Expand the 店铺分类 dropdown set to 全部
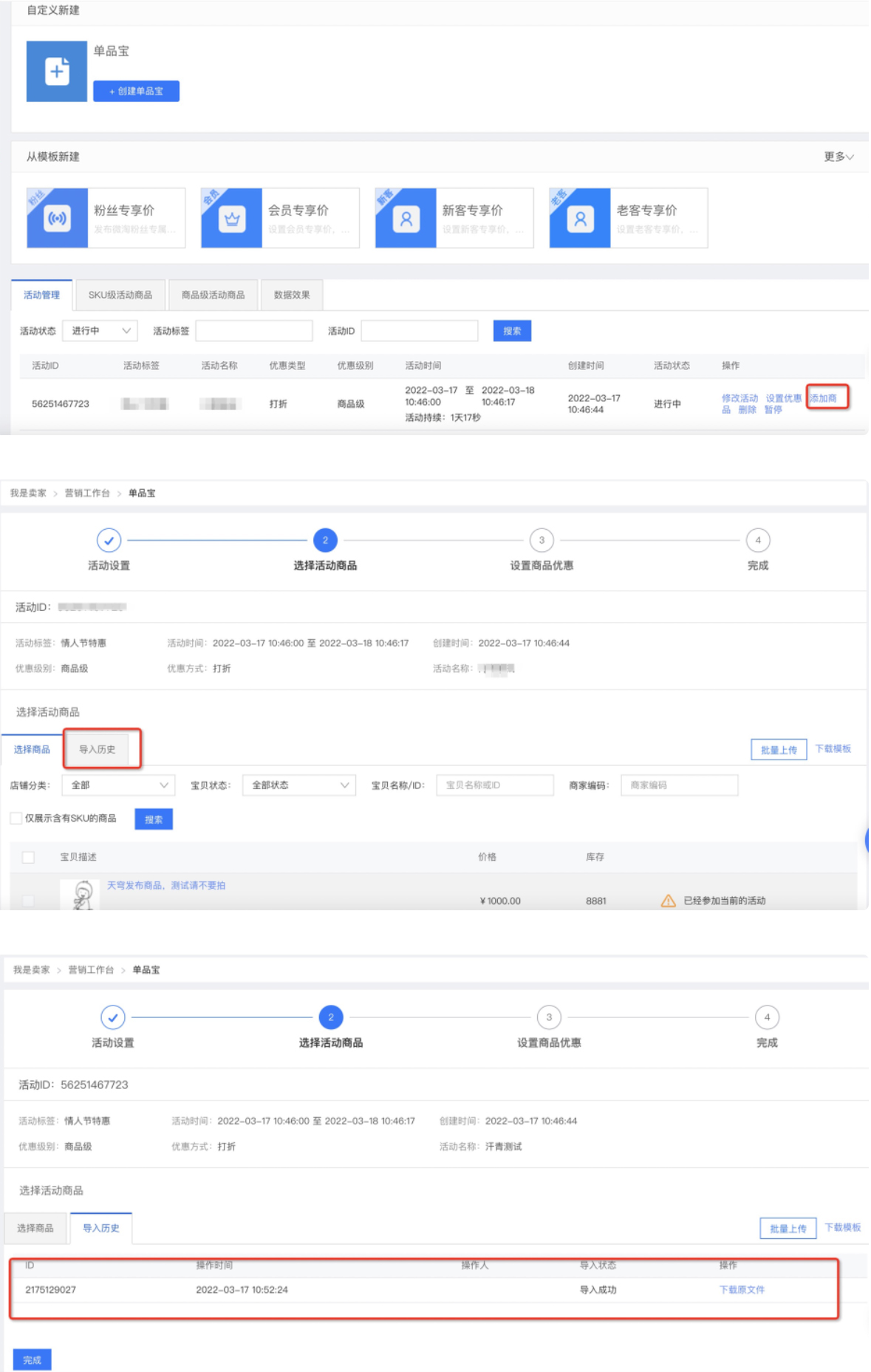The height and width of the screenshot is (1372, 871). tap(118, 785)
